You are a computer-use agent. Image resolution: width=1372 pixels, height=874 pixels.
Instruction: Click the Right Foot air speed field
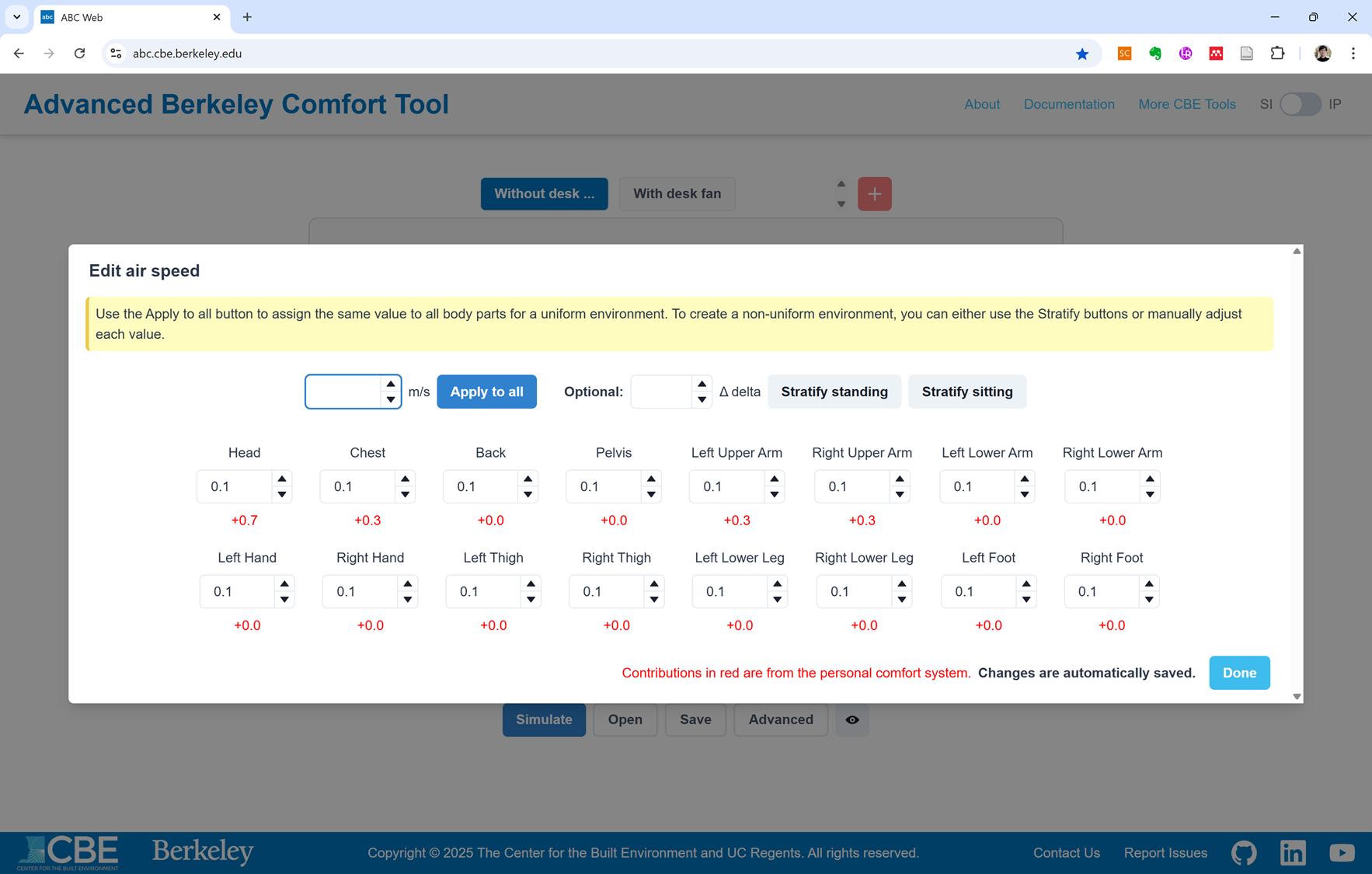point(1102,591)
